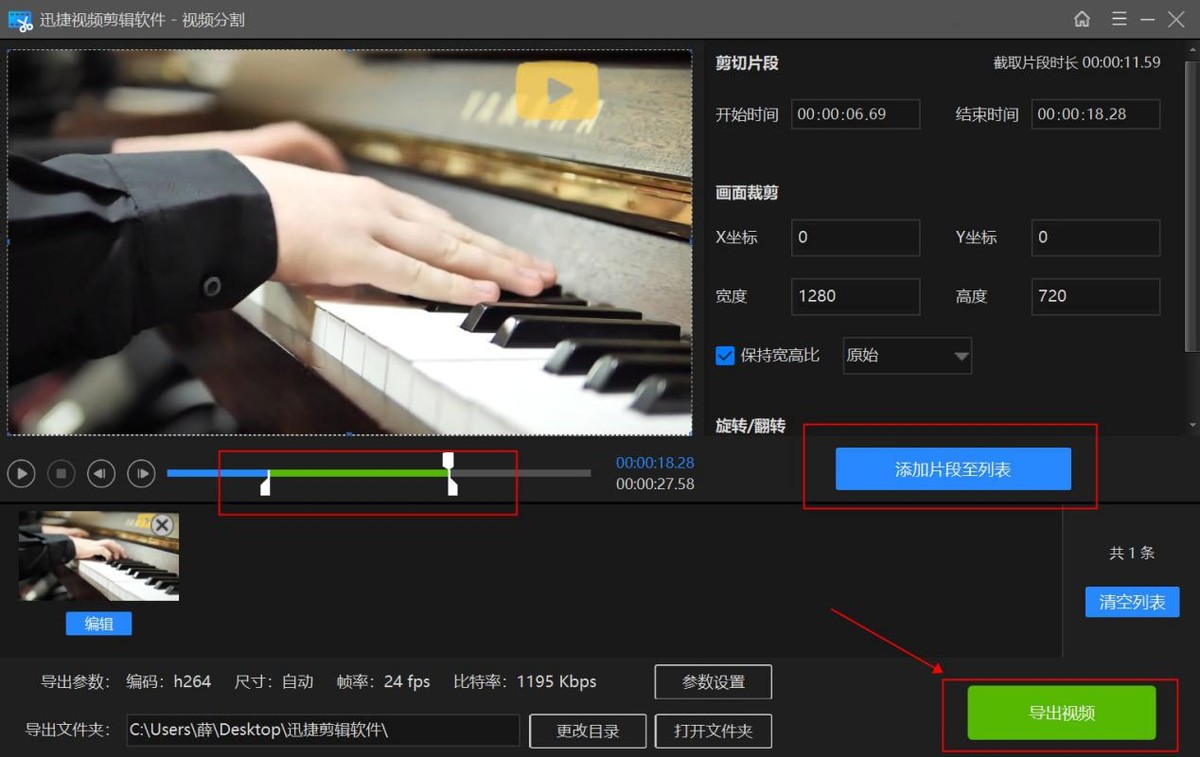Step to previous frame button
Screen dimensions: 1200x757
tap(101, 473)
